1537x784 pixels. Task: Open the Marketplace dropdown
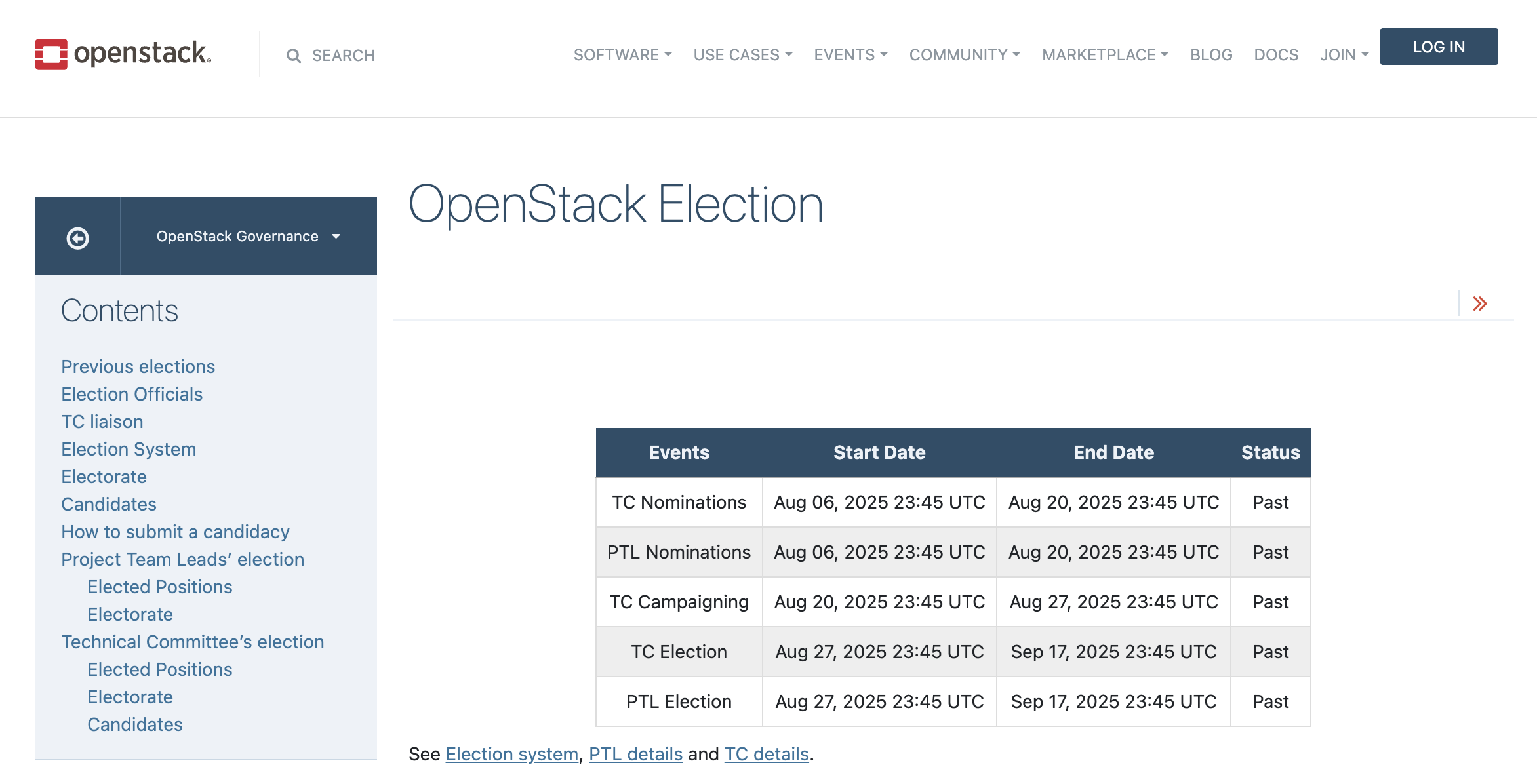1105,55
